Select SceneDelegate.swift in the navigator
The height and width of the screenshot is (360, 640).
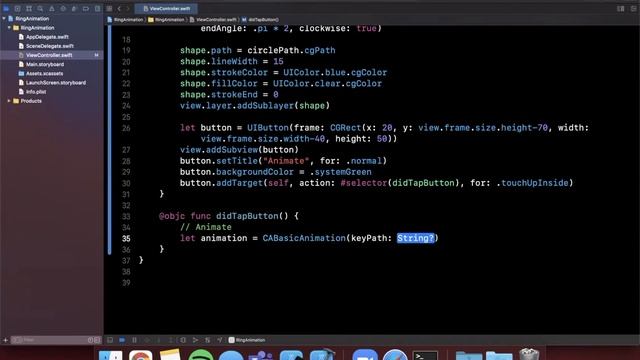(x=49, y=46)
